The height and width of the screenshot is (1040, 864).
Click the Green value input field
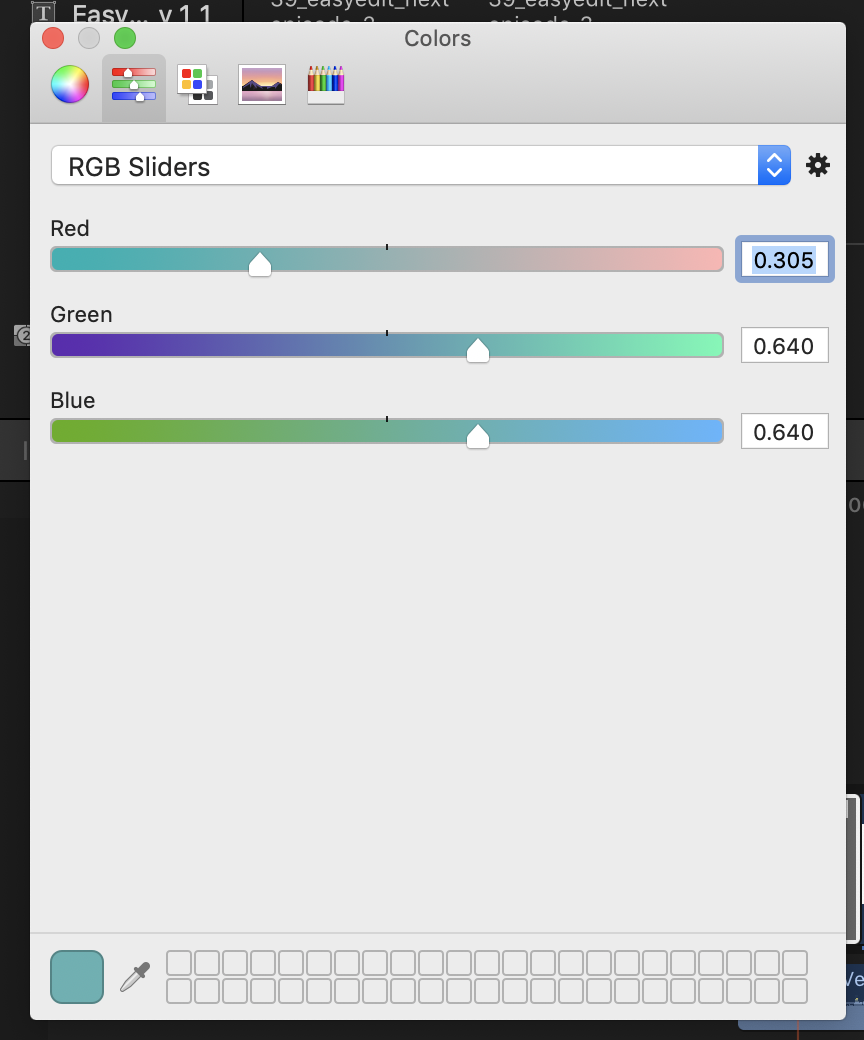784,346
